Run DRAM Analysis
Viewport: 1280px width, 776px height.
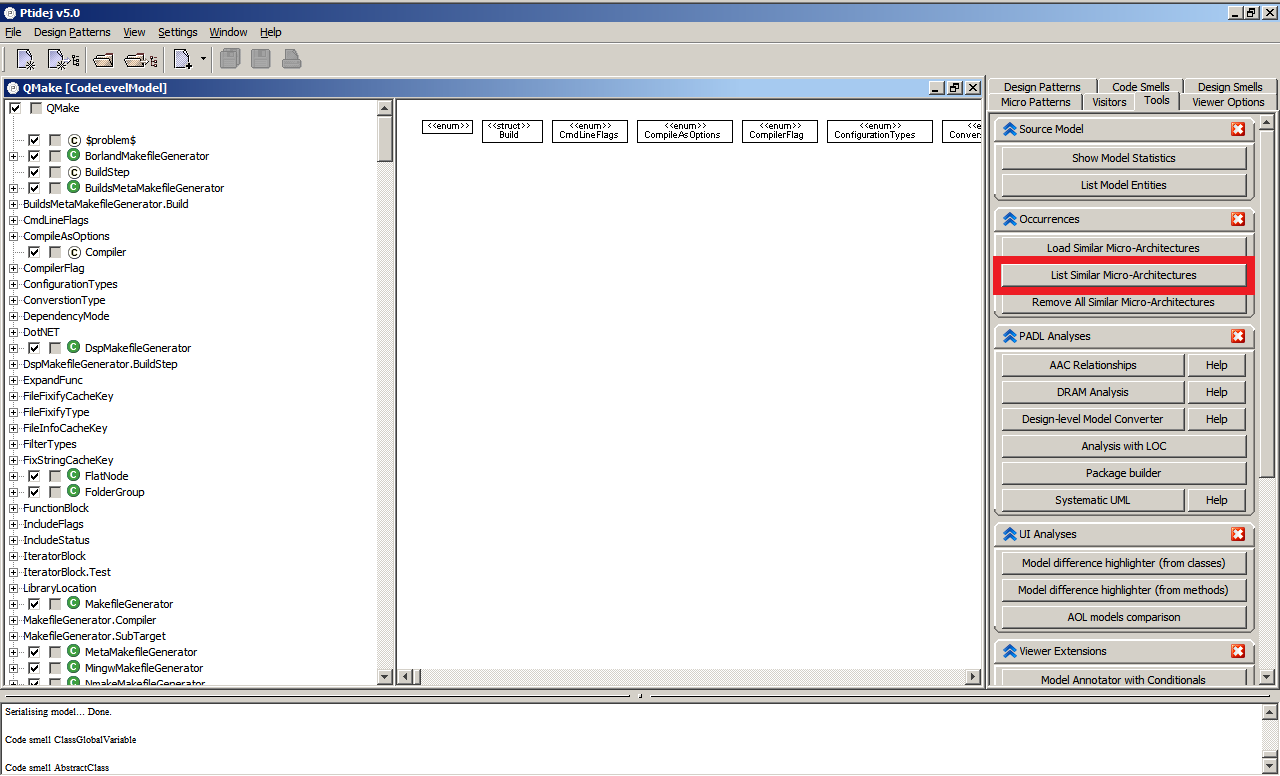(x=1092, y=391)
